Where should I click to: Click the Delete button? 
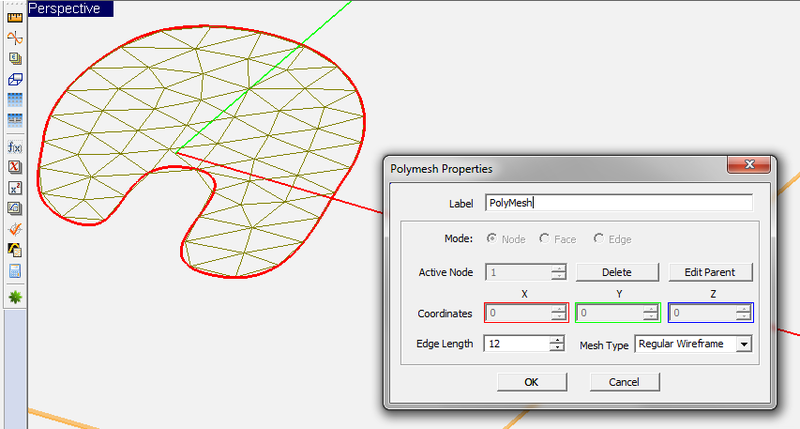[x=617, y=272]
